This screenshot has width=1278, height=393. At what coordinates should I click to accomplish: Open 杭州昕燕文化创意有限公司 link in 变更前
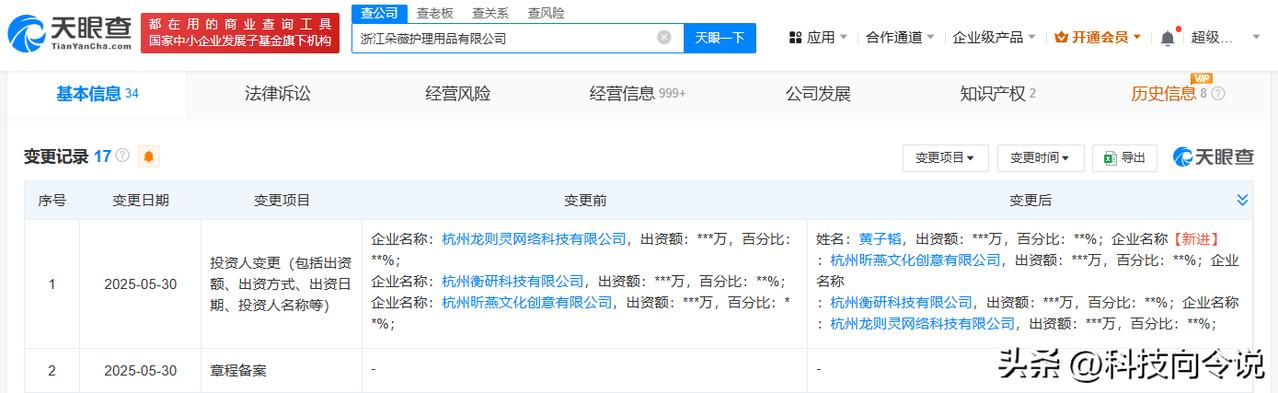pos(527,302)
